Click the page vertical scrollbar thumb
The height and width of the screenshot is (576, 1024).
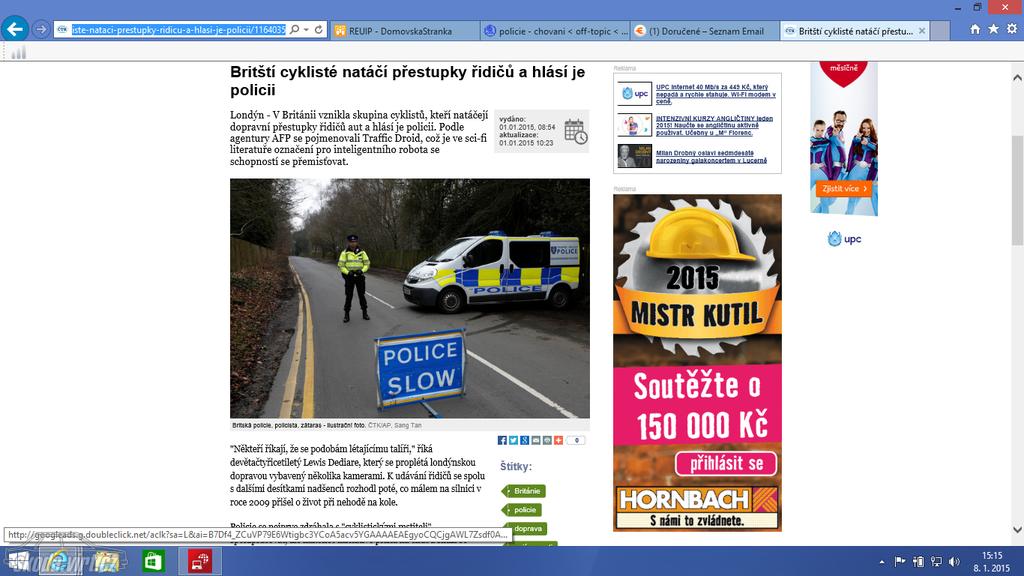click(x=1017, y=191)
